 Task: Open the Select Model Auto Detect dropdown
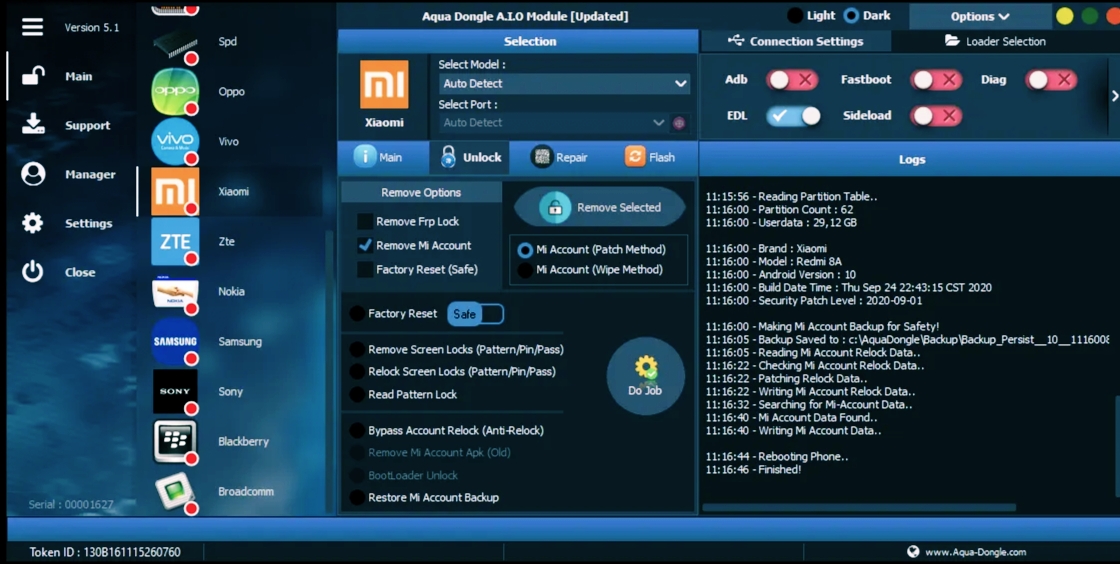click(564, 84)
